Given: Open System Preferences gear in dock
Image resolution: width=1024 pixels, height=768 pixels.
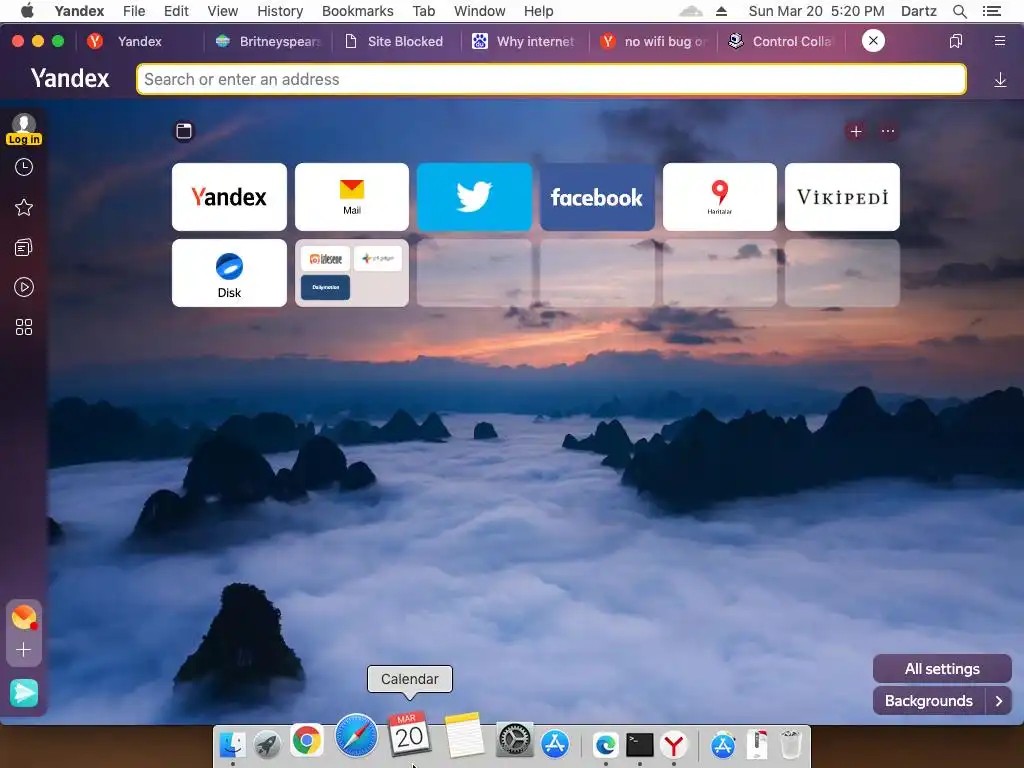Looking at the screenshot, I should pyautogui.click(x=515, y=740).
